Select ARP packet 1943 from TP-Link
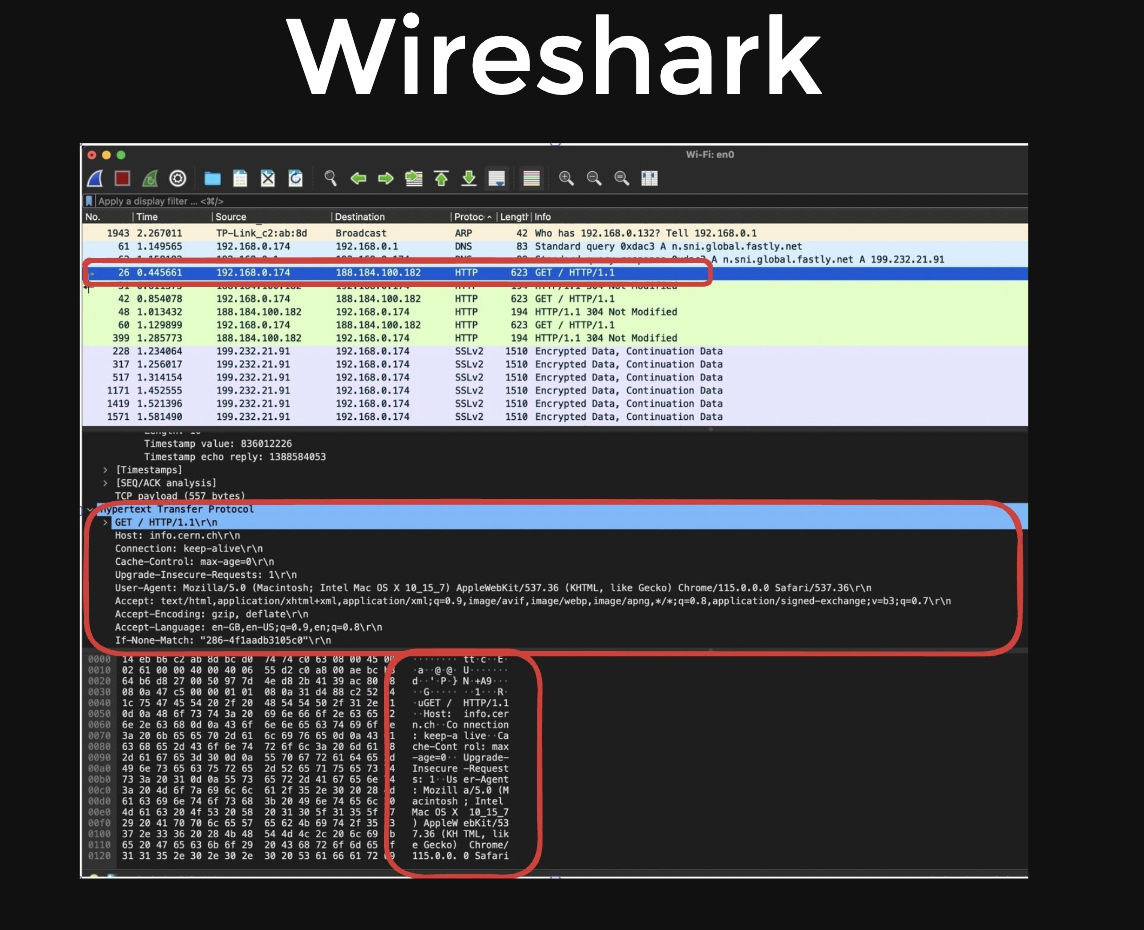The width and height of the screenshot is (1144, 930). (554, 233)
